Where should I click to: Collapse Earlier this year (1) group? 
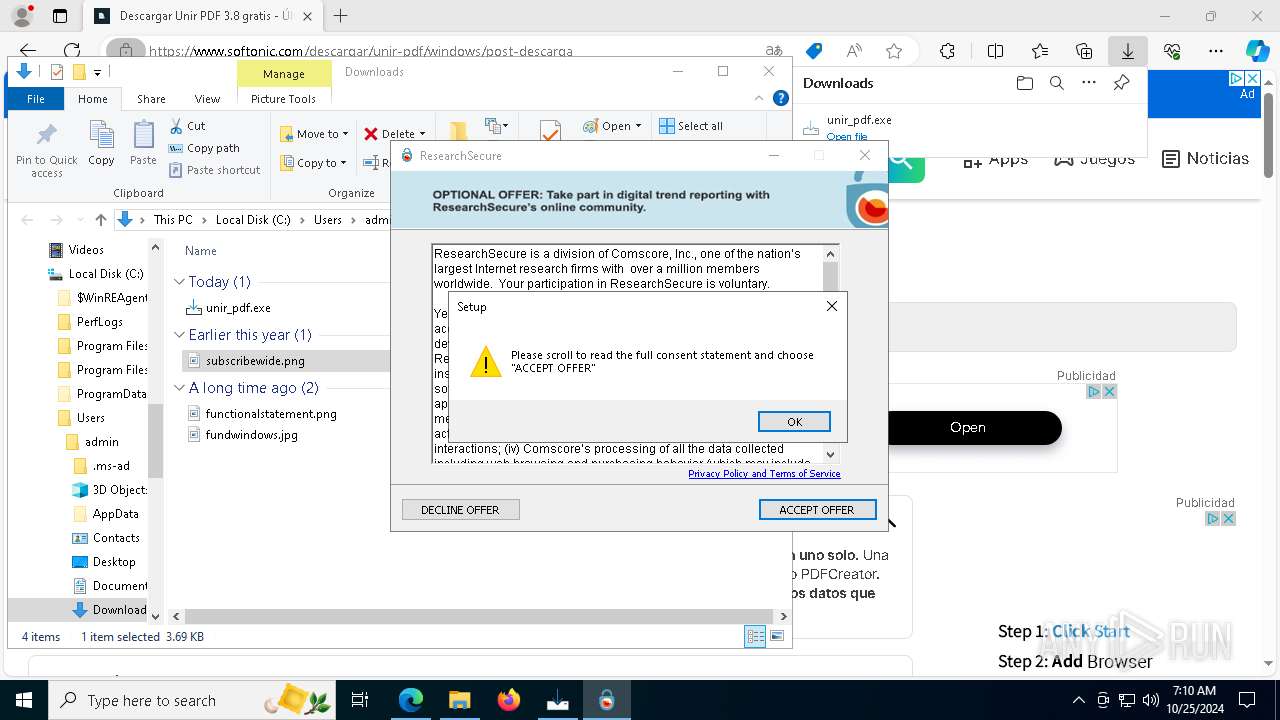click(x=180, y=335)
